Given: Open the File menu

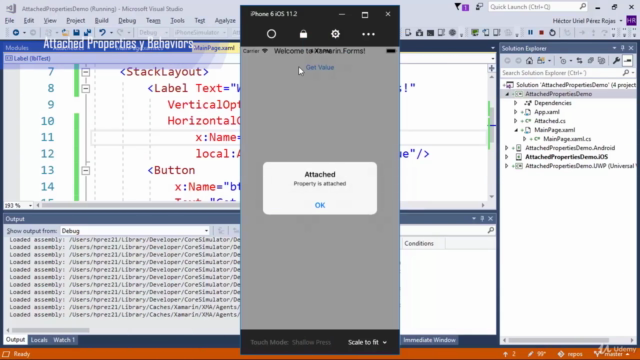Looking at the screenshot, I should tap(9, 20).
